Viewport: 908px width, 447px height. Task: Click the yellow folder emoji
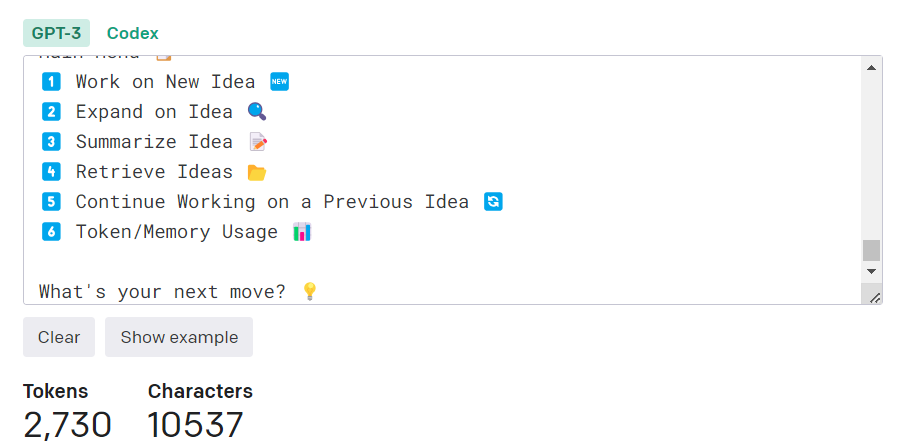pos(256,172)
